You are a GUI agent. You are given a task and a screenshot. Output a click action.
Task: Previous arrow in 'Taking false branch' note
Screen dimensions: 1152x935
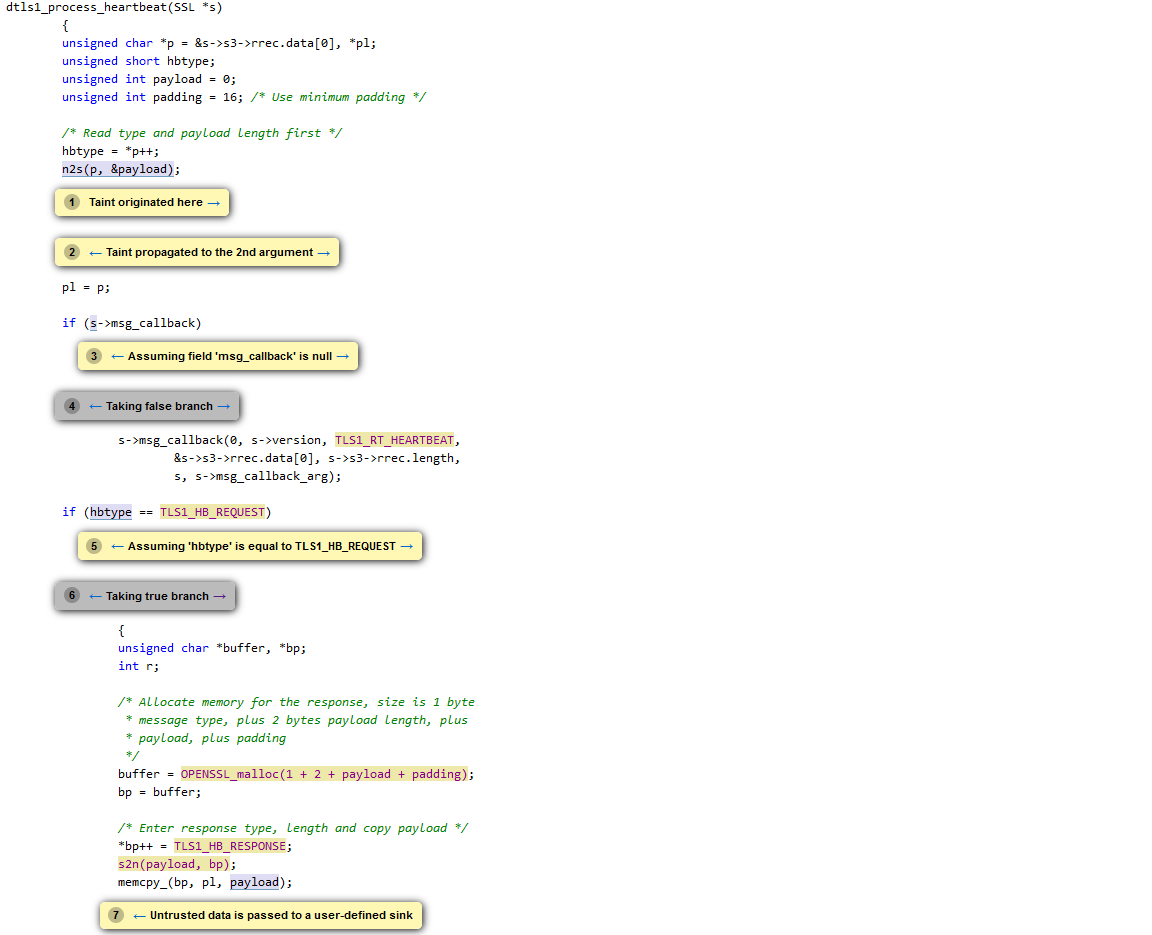(x=96, y=406)
